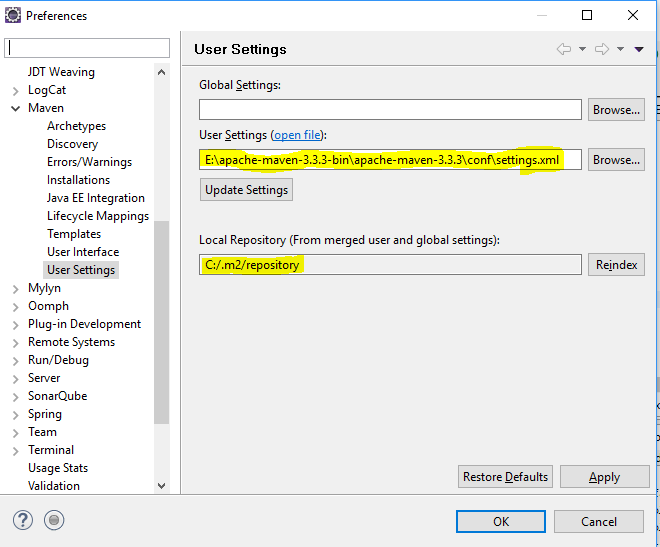660x547 pixels.
Task: Click the Update Settings button
Action: [x=246, y=190]
